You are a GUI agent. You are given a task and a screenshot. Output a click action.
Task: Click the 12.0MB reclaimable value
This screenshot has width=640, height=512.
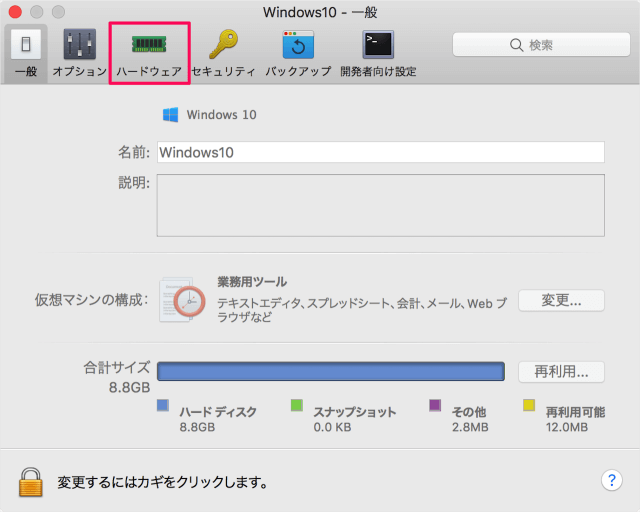(x=567, y=427)
